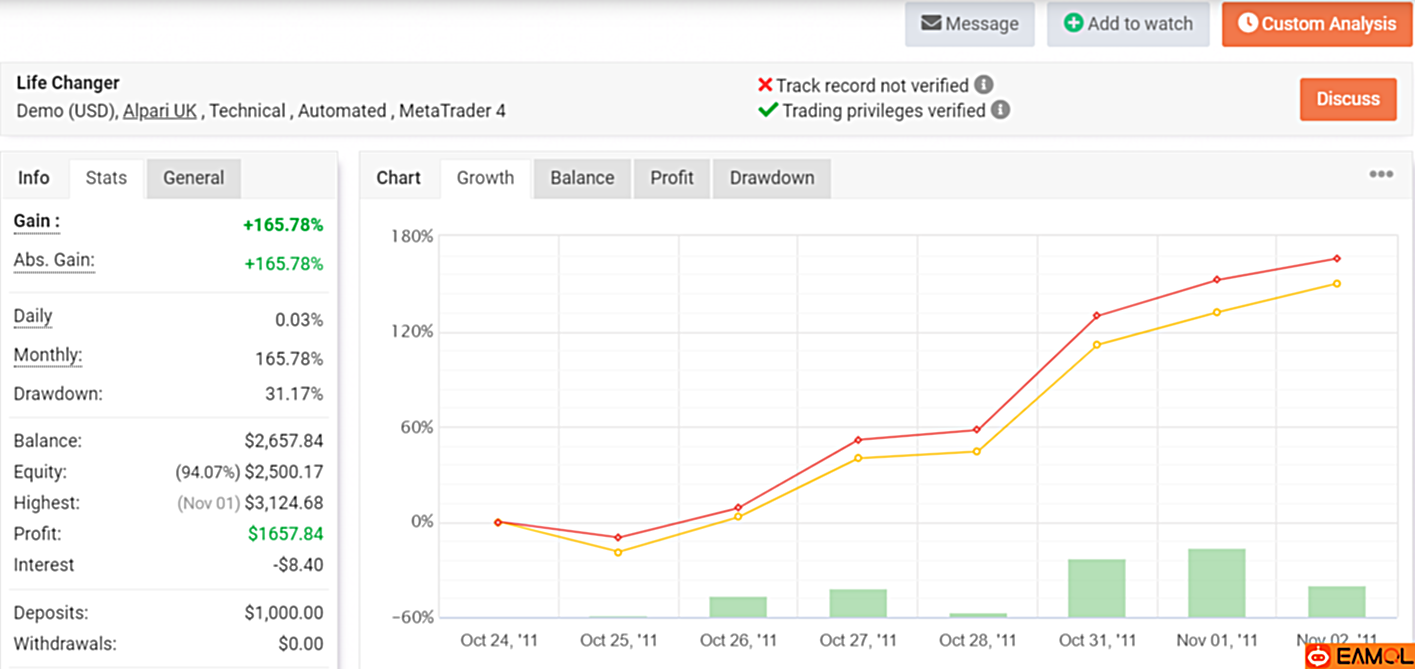This screenshot has height=669, width=1415.
Task: Select the Growth chart tab
Action: coord(485,178)
